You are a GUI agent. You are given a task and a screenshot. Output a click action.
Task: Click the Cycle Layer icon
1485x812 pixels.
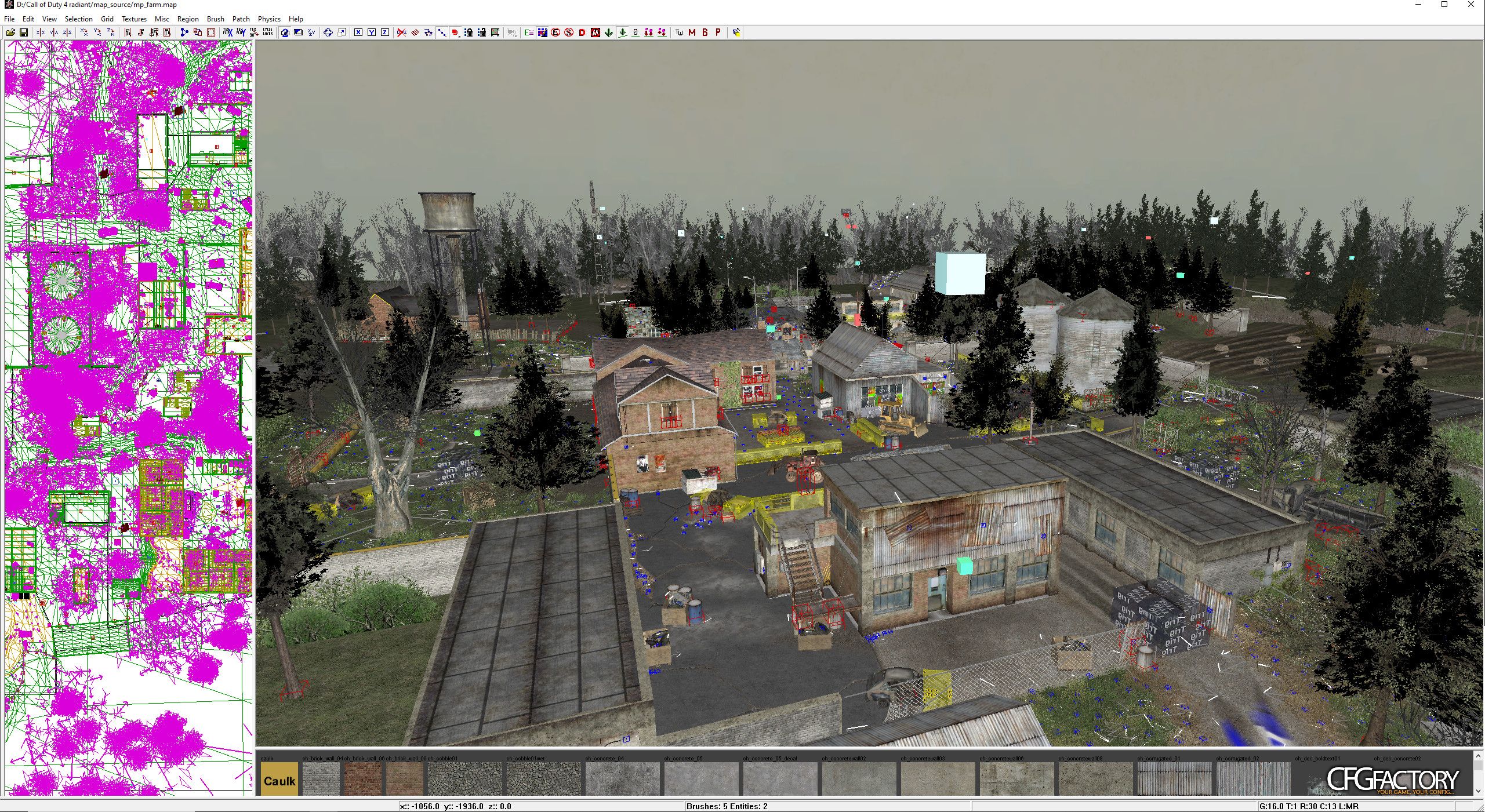(268, 32)
